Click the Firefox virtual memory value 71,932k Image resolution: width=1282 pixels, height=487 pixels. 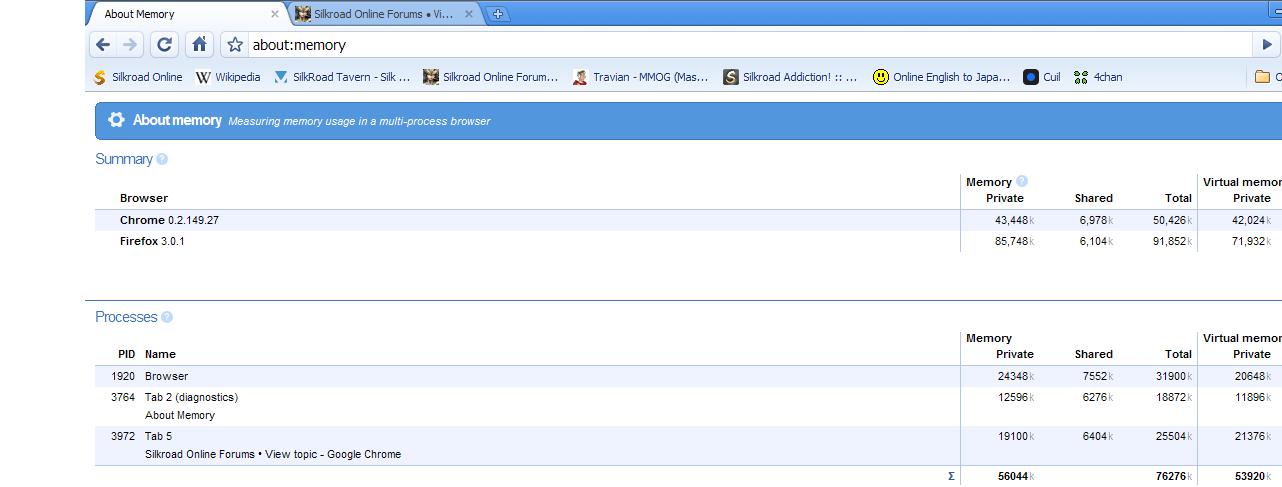(1252, 241)
